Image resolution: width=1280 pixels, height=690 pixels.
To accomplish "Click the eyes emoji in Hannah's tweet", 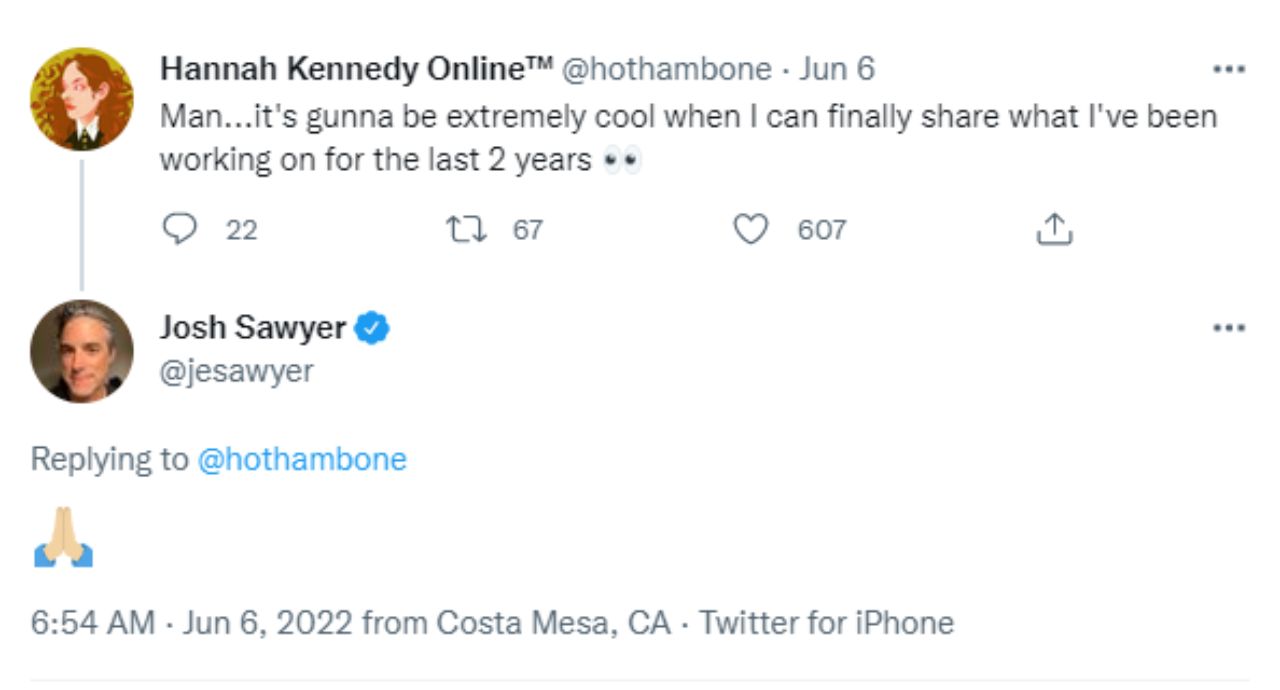I will tap(622, 160).
